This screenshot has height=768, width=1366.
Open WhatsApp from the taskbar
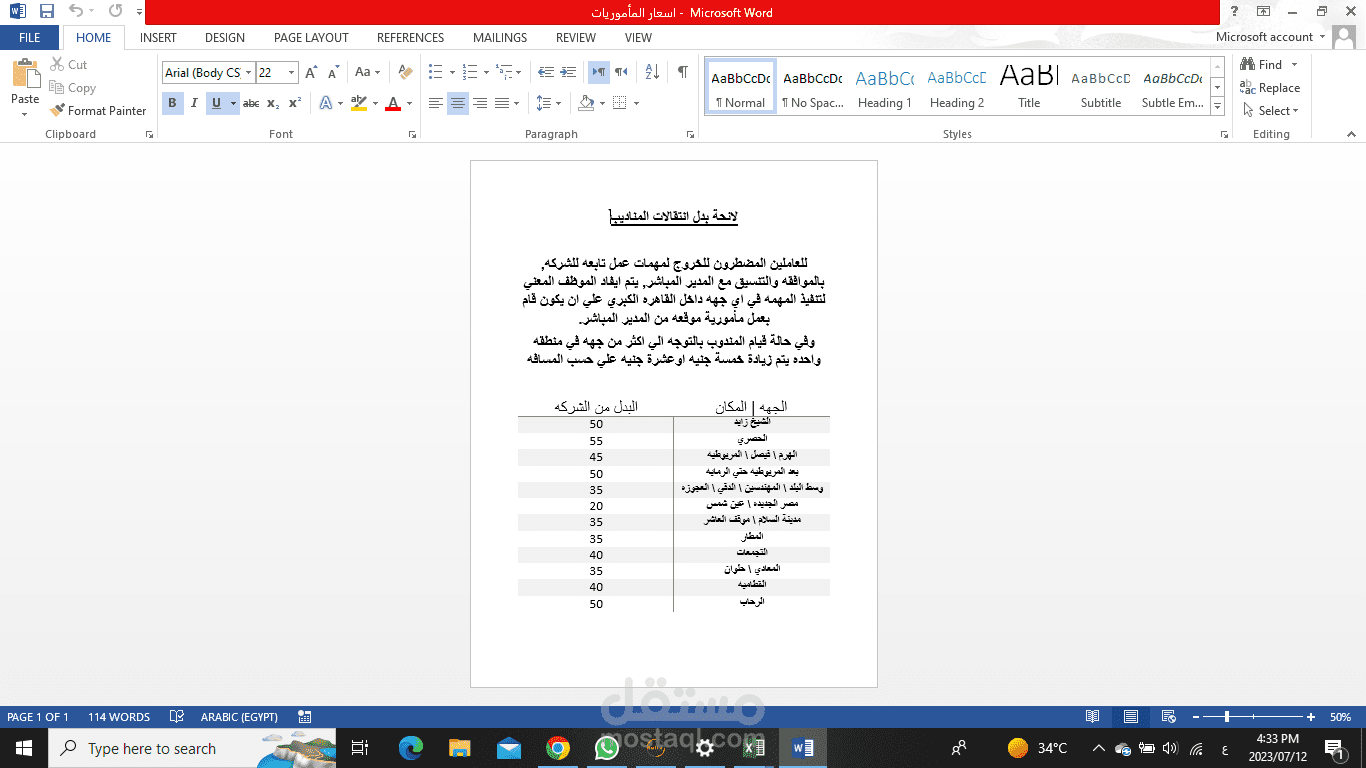pos(606,748)
